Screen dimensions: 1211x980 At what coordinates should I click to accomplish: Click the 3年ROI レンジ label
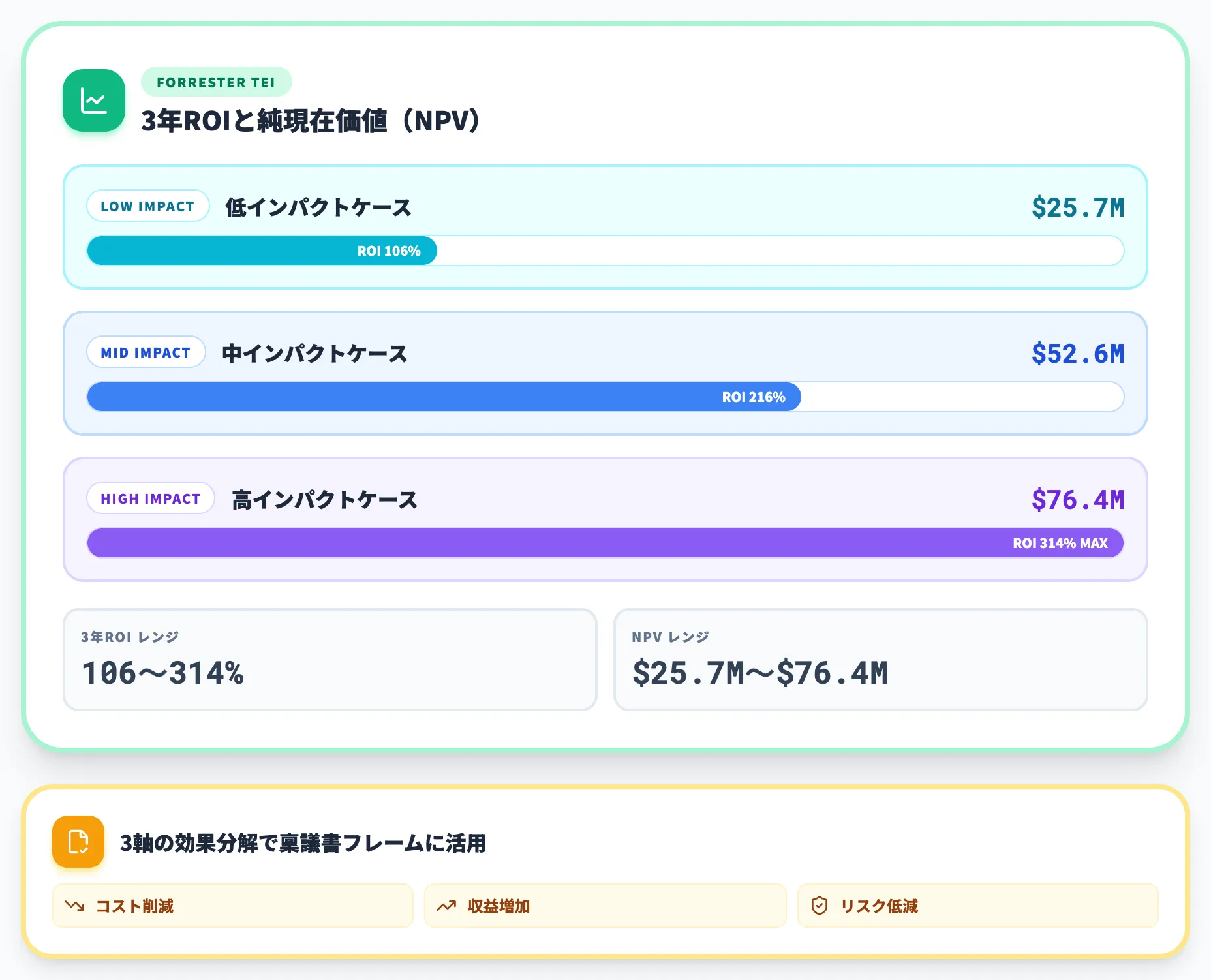(x=130, y=637)
